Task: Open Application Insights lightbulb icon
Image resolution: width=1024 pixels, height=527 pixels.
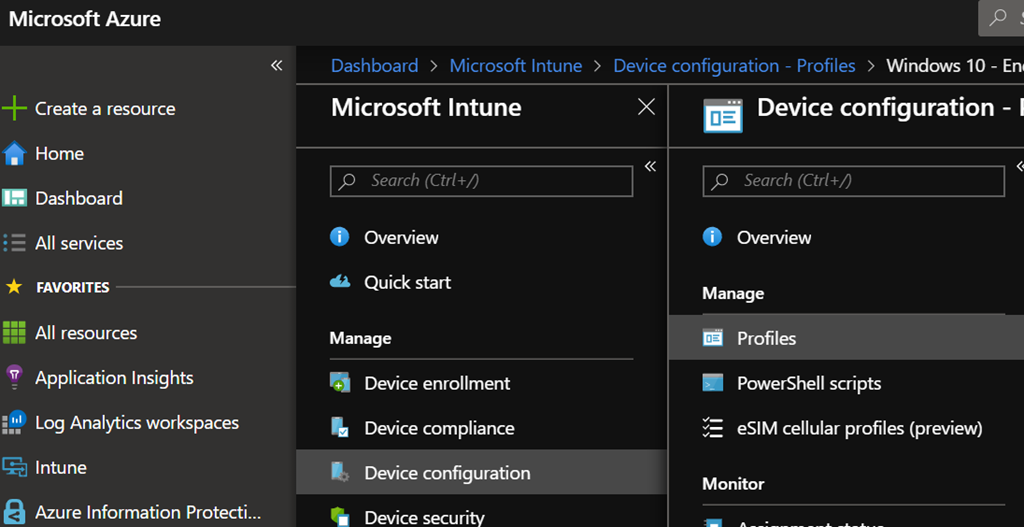Action: tap(14, 378)
